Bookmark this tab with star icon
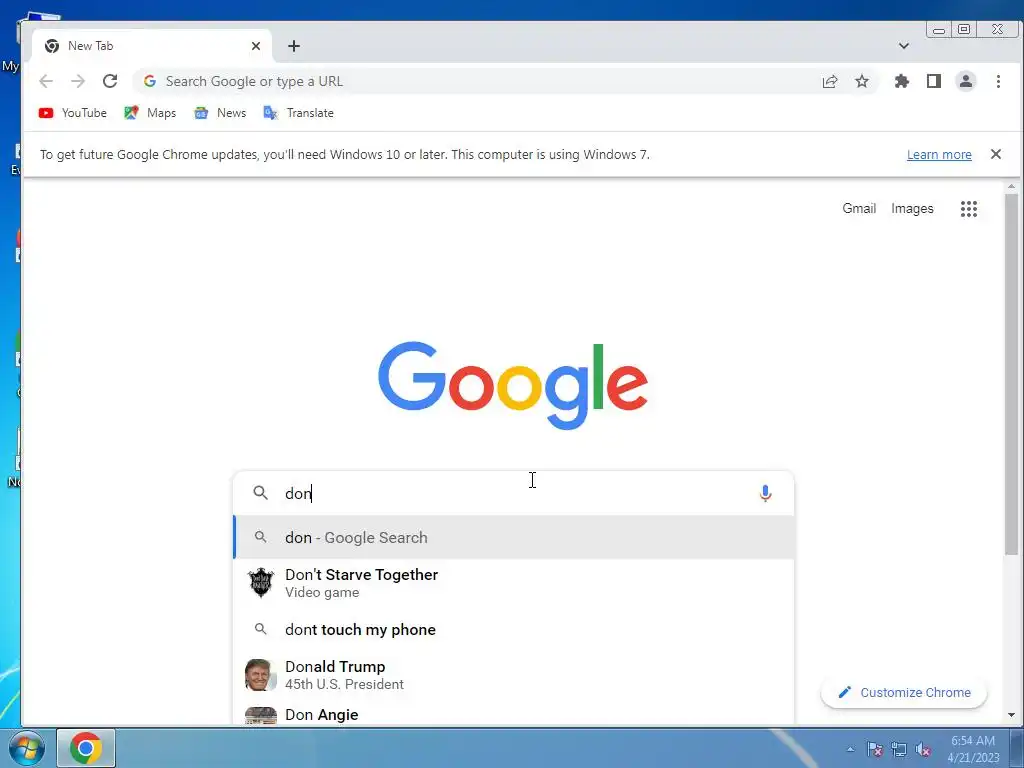 pos(862,81)
